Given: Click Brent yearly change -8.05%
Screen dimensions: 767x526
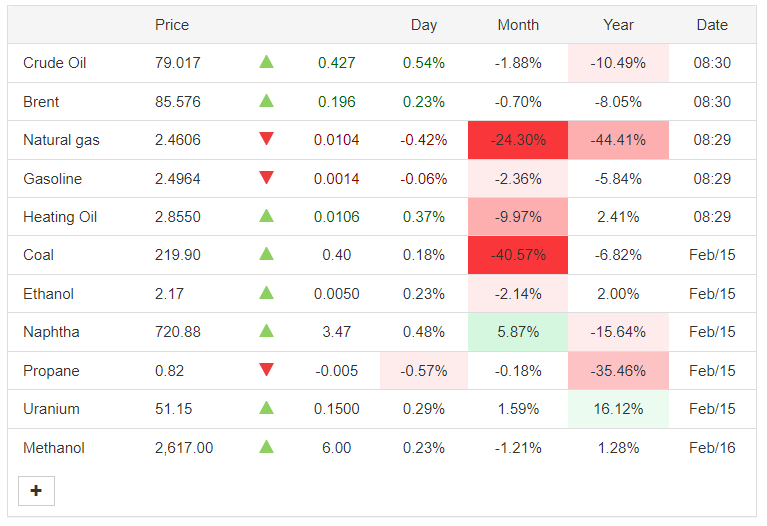Looking at the screenshot, I should click(x=618, y=102).
